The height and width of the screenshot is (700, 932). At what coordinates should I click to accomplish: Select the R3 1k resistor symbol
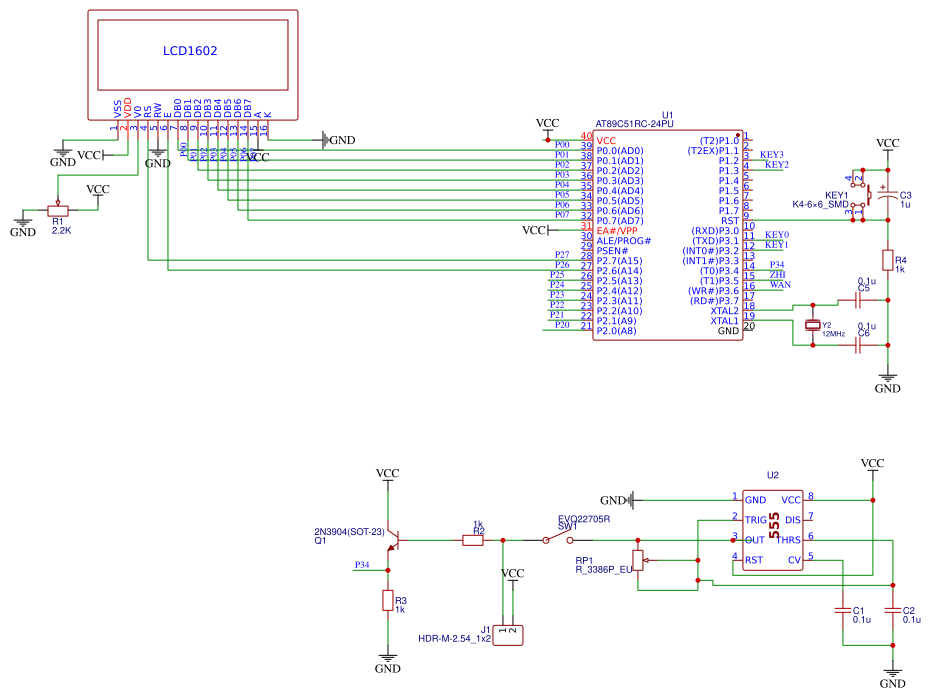[x=388, y=600]
